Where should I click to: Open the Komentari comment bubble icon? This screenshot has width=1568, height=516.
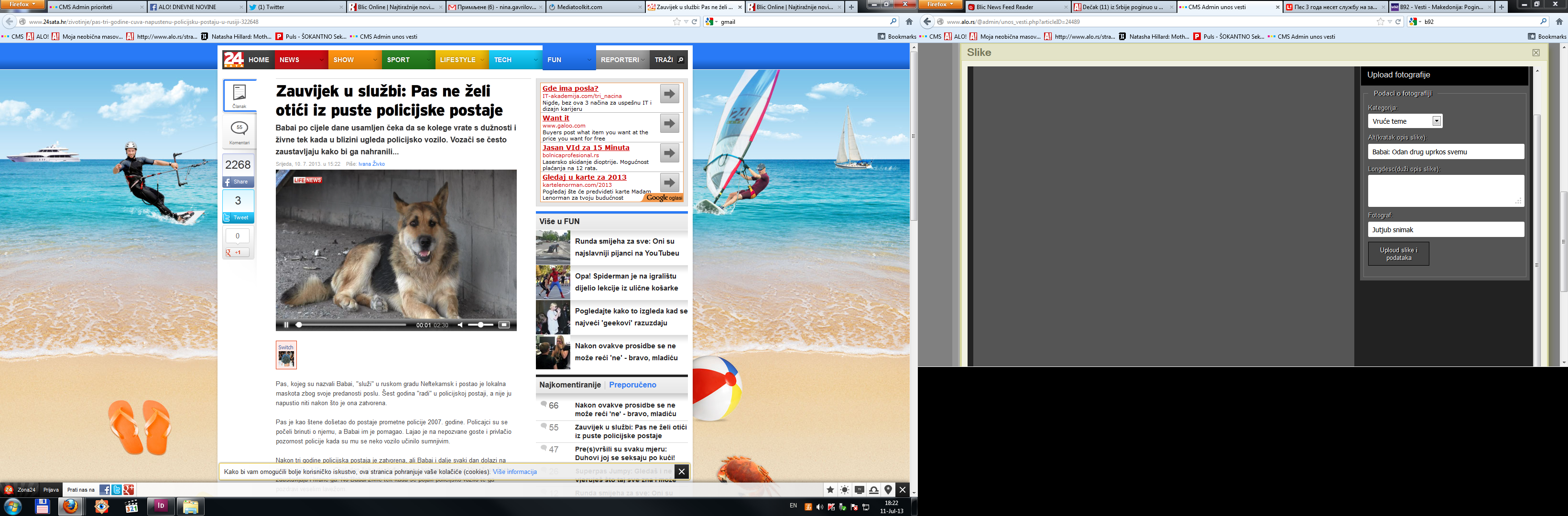click(239, 128)
